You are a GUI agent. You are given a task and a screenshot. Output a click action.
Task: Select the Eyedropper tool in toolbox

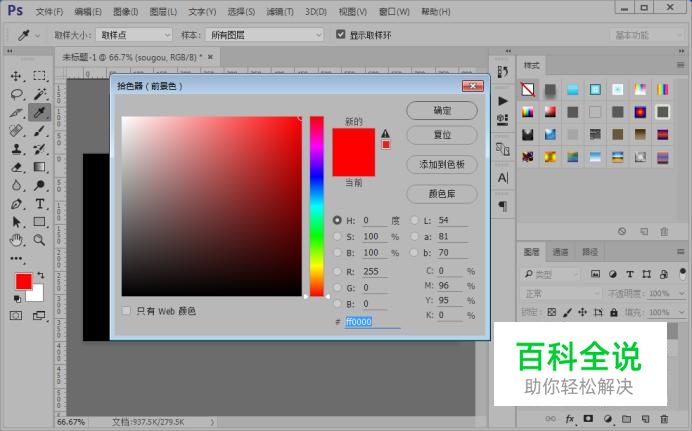39,112
